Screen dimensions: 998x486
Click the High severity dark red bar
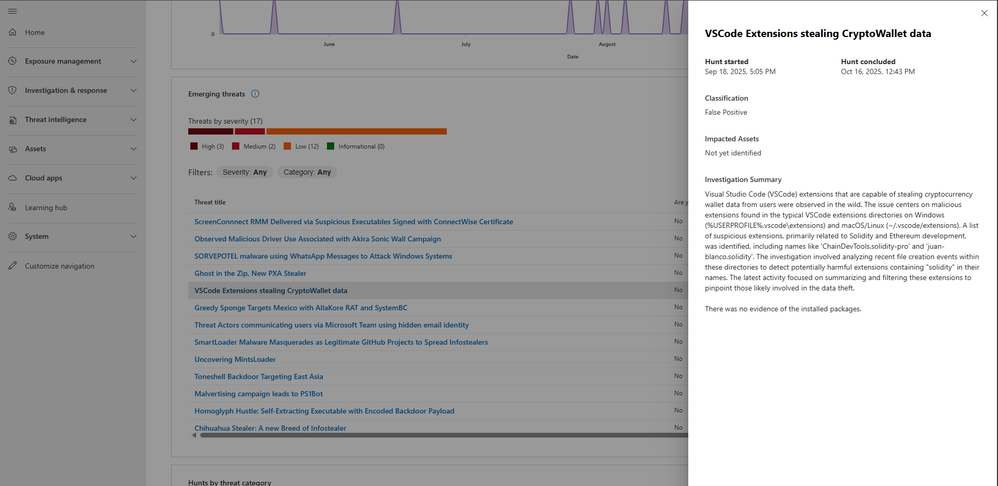point(211,131)
